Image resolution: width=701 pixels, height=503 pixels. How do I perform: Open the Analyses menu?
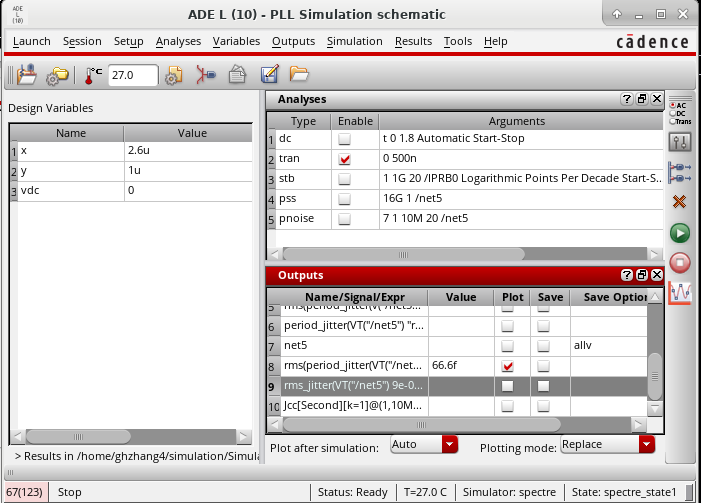click(x=178, y=41)
